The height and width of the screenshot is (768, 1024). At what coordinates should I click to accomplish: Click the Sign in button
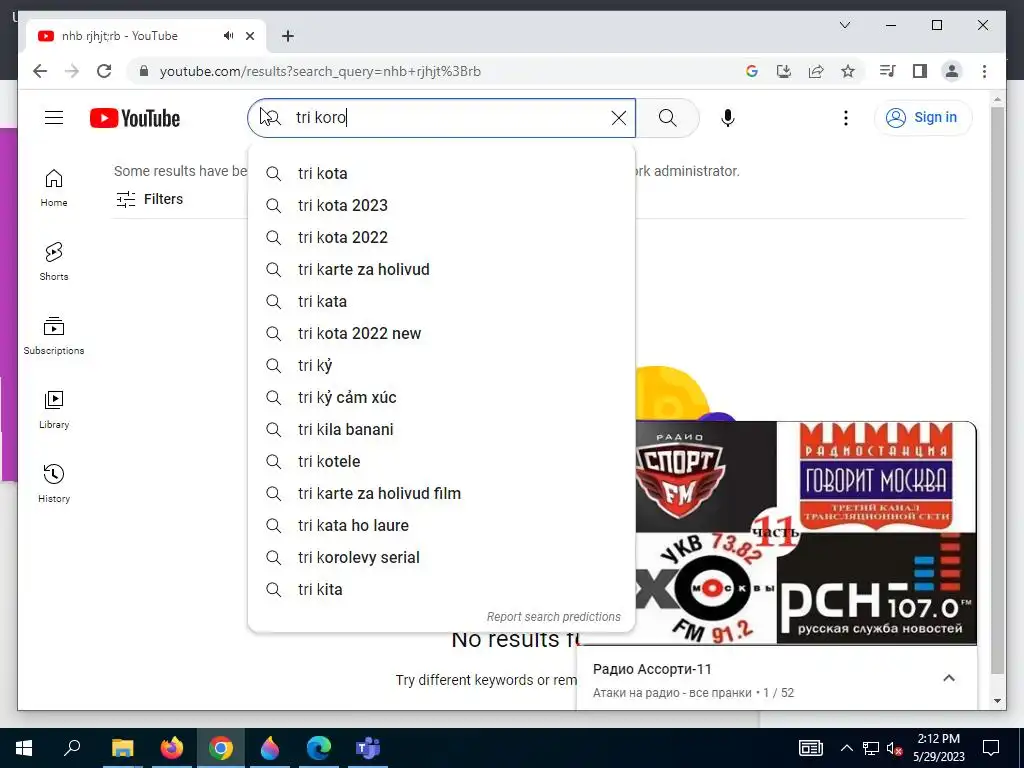923,118
